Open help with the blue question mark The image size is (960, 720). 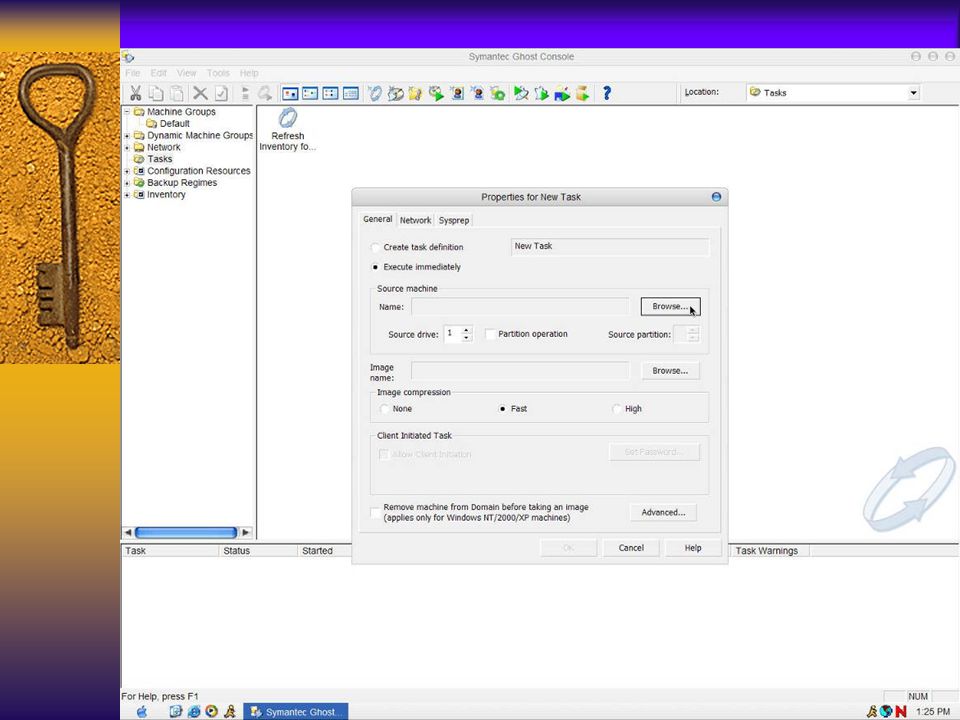point(607,93)
